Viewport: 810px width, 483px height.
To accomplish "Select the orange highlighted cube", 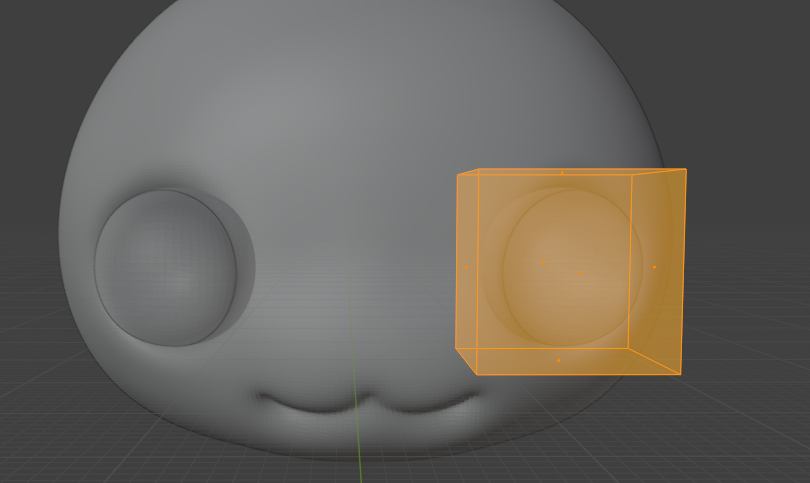I will coord(571,271).
